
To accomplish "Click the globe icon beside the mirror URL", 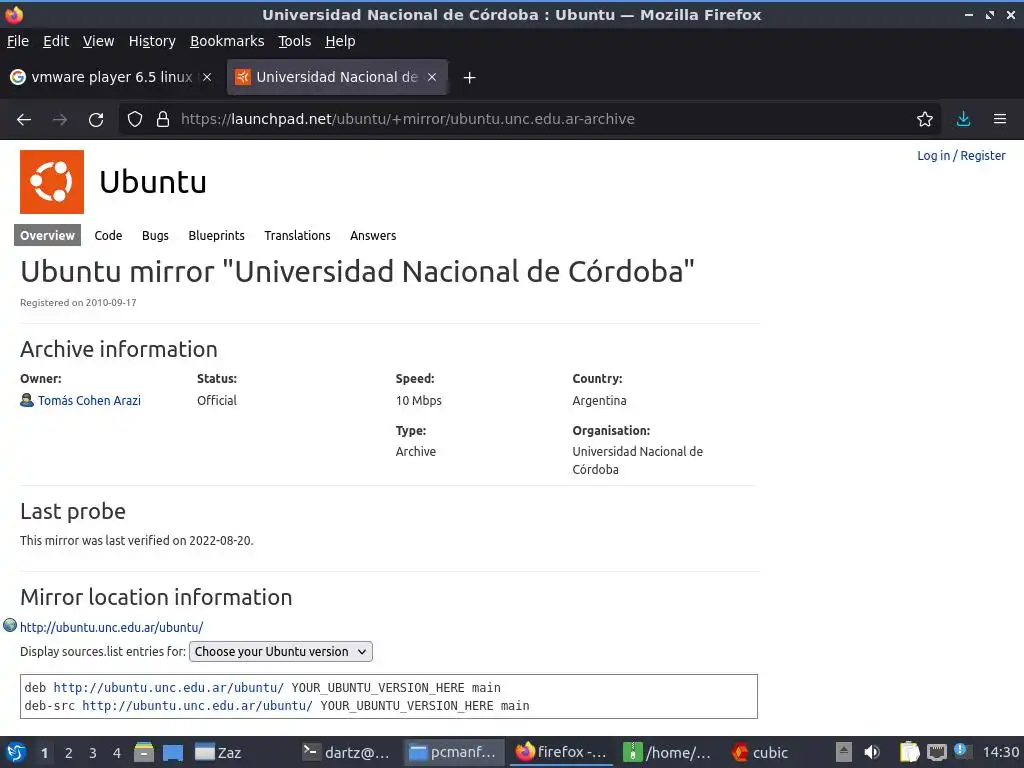I will coord(10,625).
